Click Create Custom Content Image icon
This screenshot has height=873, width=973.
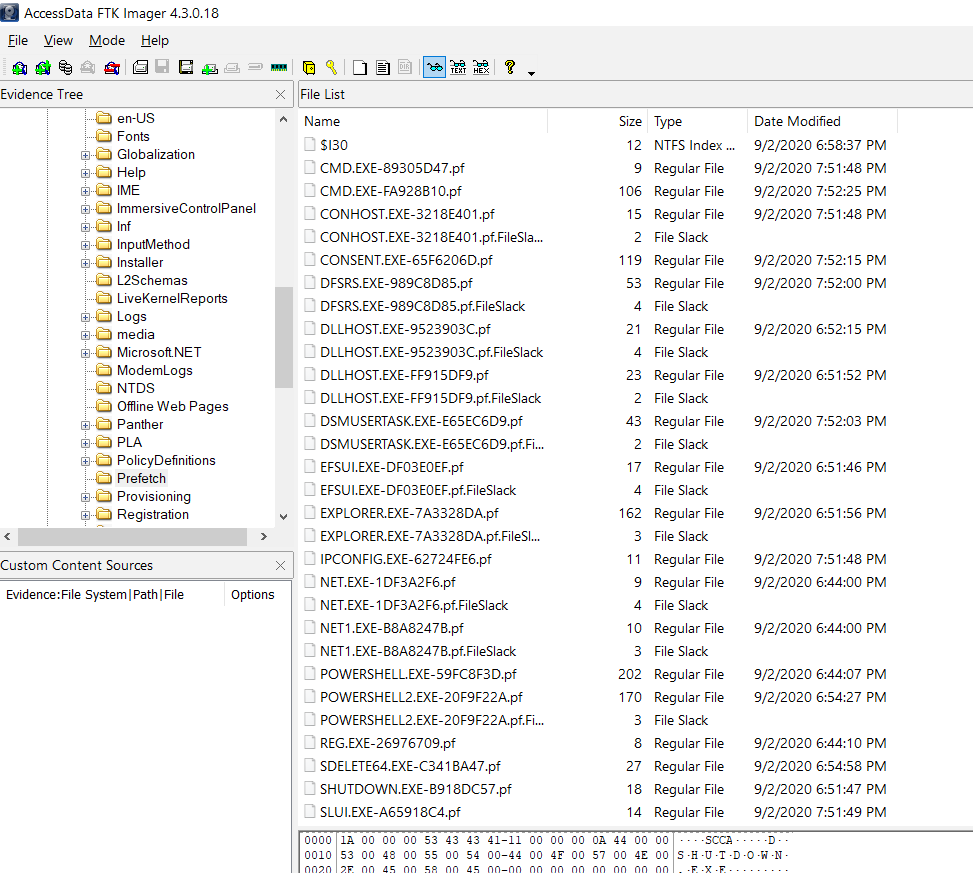(x=232, y=68)
